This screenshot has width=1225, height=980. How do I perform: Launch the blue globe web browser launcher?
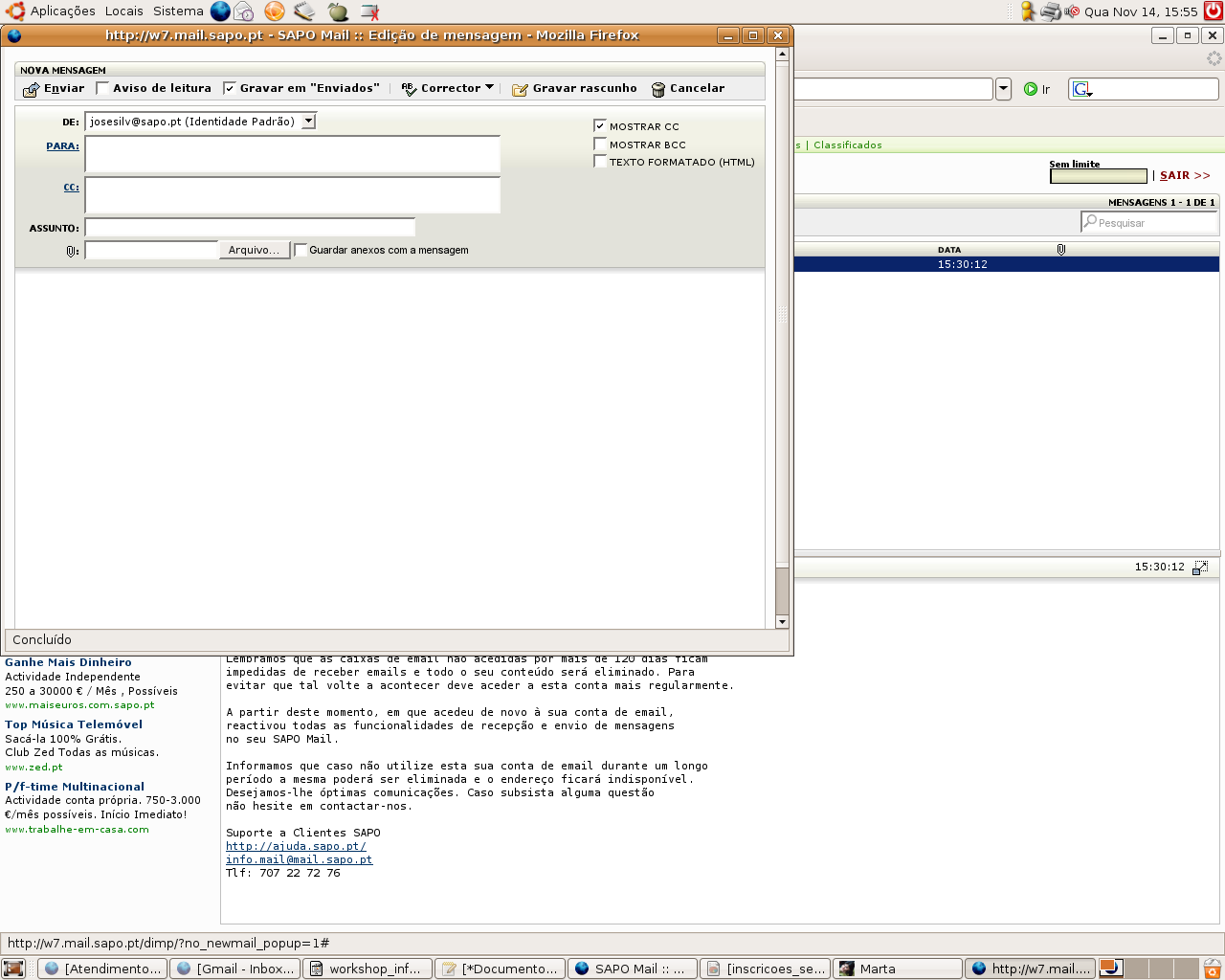220,11
